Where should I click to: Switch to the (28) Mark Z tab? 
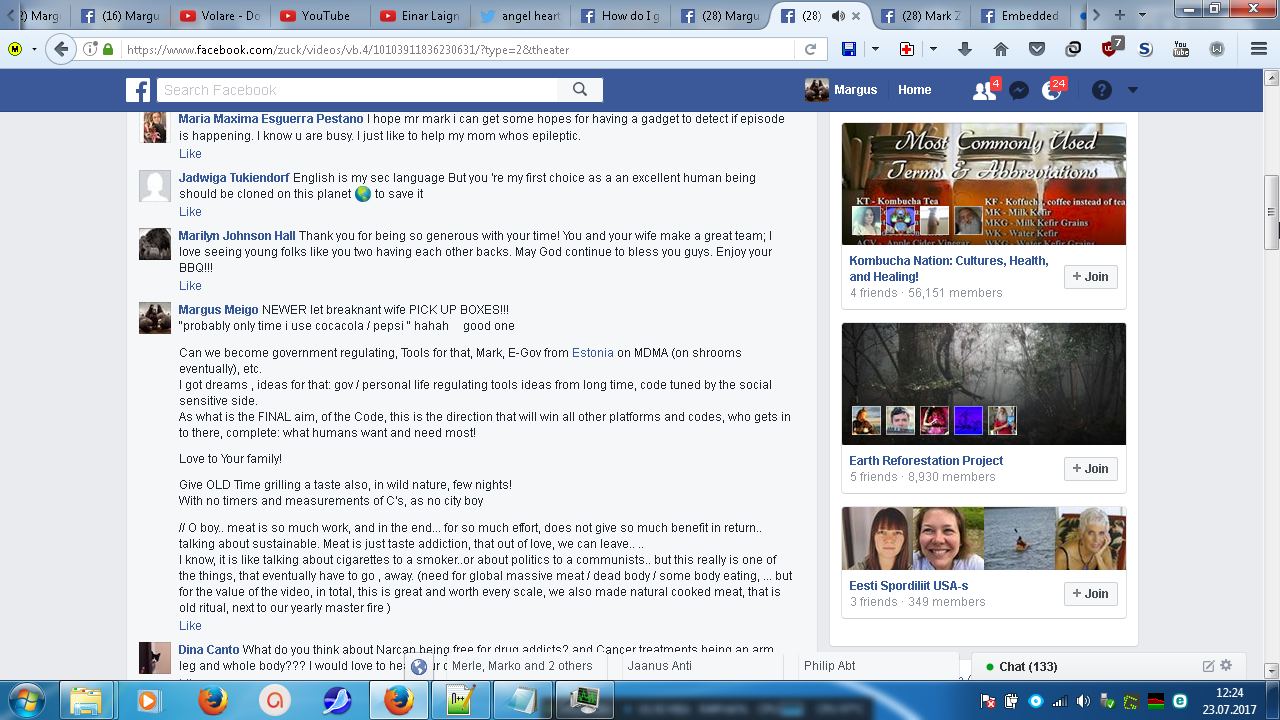click(x=919, y=16)
